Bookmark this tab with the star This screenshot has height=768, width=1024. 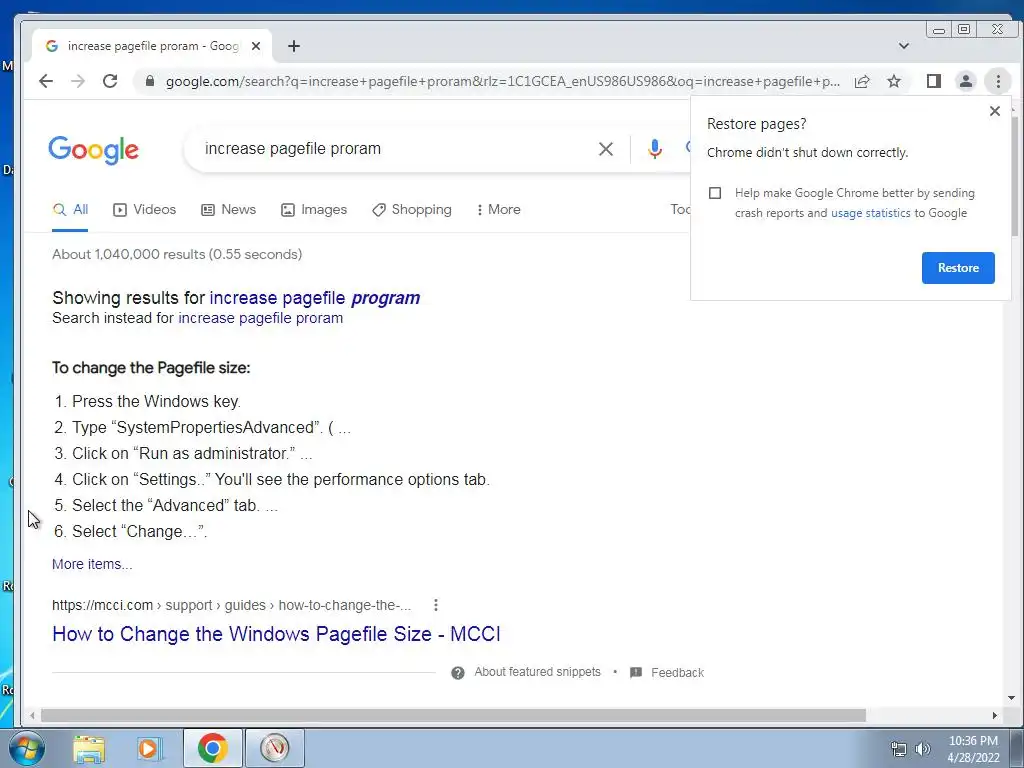pos(894,81)
